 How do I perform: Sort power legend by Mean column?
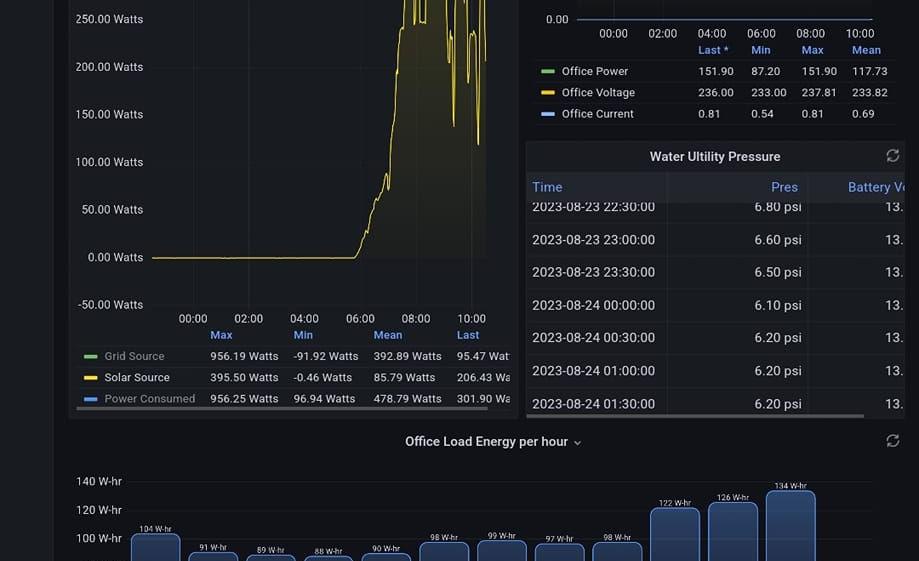coord(388,335)
